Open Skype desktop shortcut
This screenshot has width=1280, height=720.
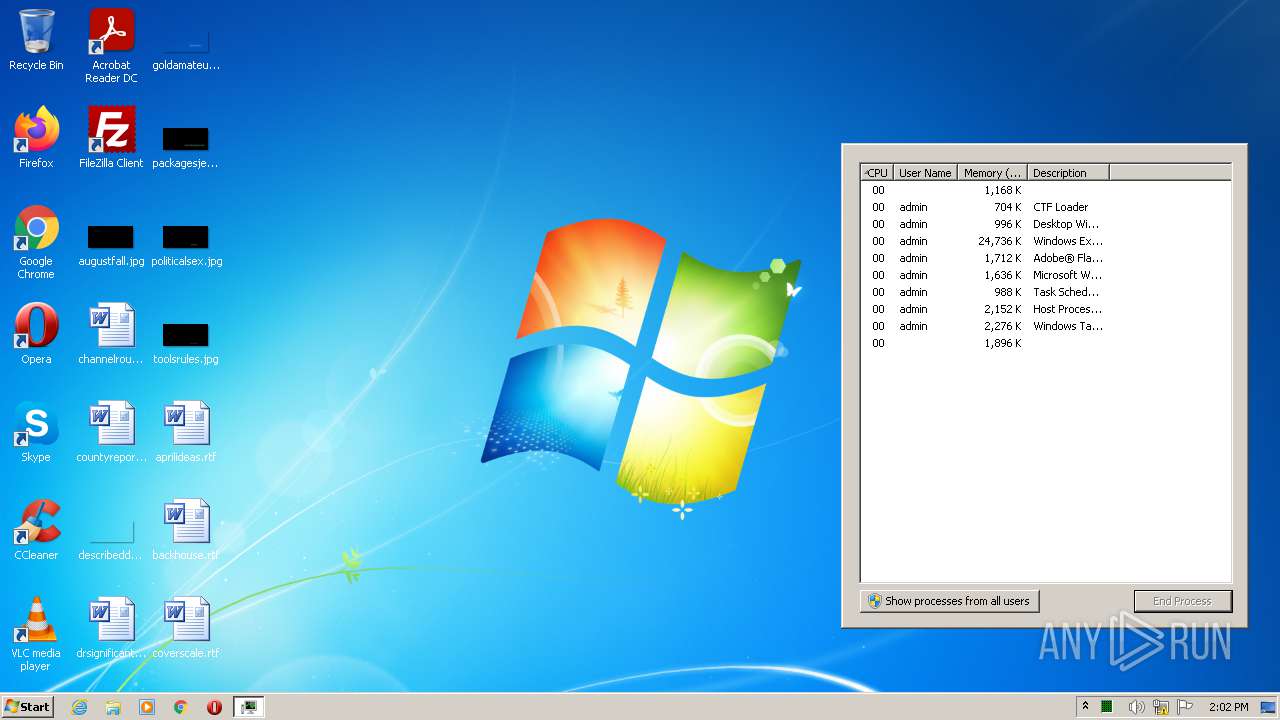point(36,432)
